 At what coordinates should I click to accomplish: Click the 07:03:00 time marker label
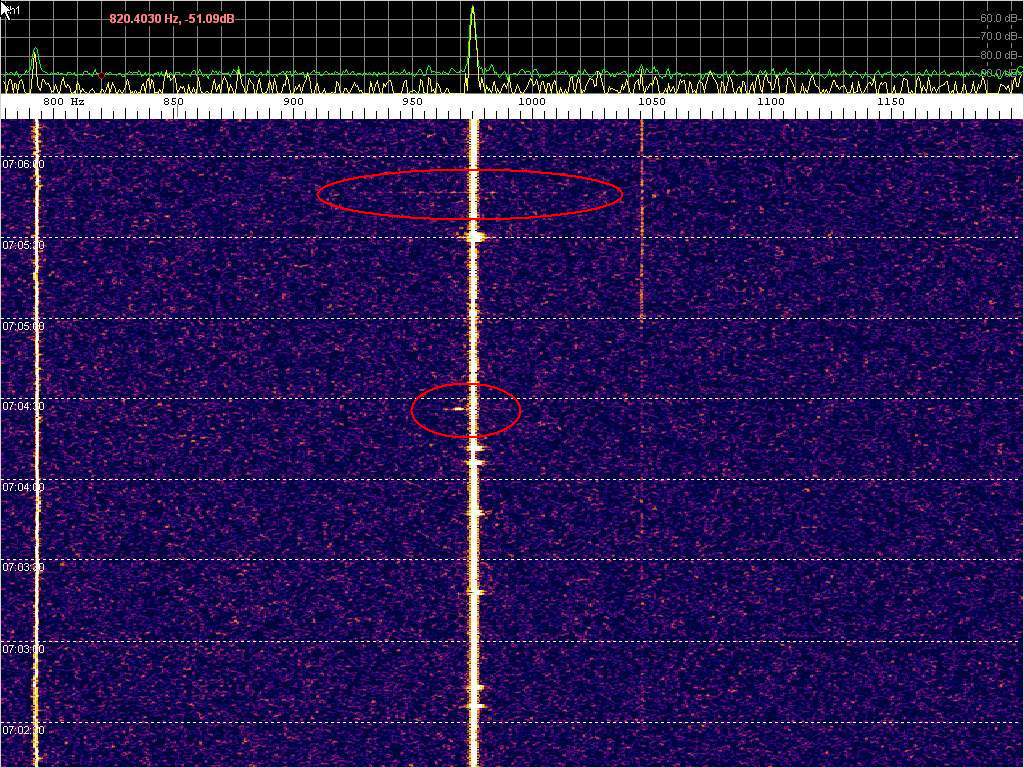point(22,649)
